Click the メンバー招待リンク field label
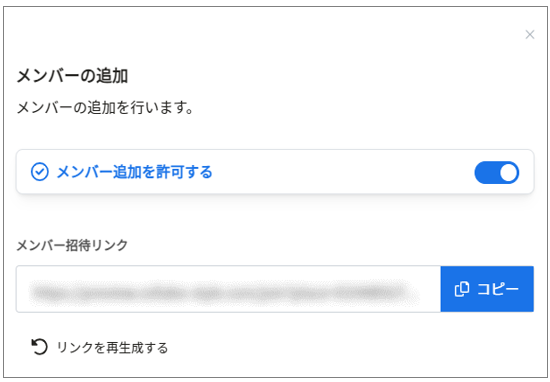This screenshot has width=550, height=382. coord(72,245)
